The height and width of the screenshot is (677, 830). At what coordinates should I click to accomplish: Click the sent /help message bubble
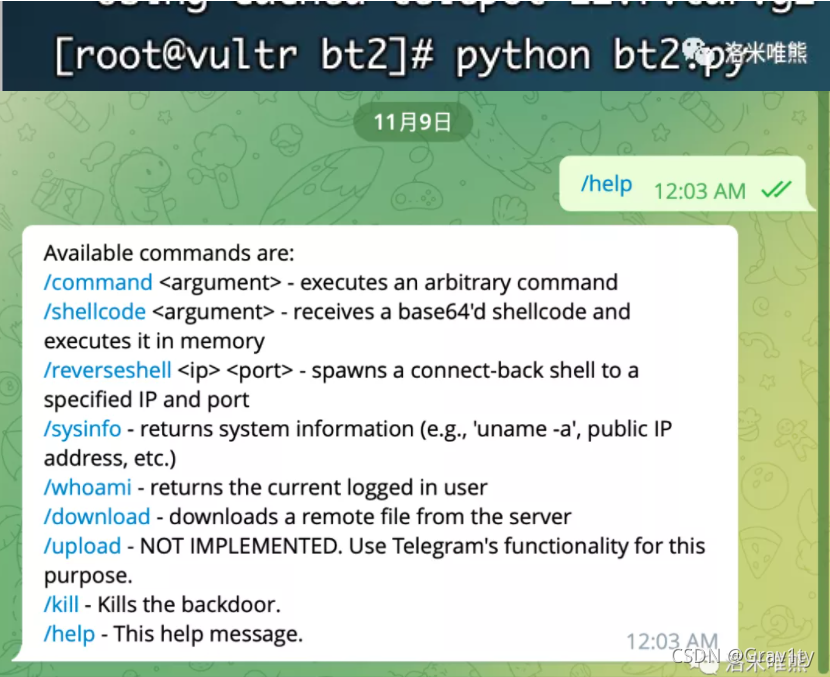coord(683,184)
